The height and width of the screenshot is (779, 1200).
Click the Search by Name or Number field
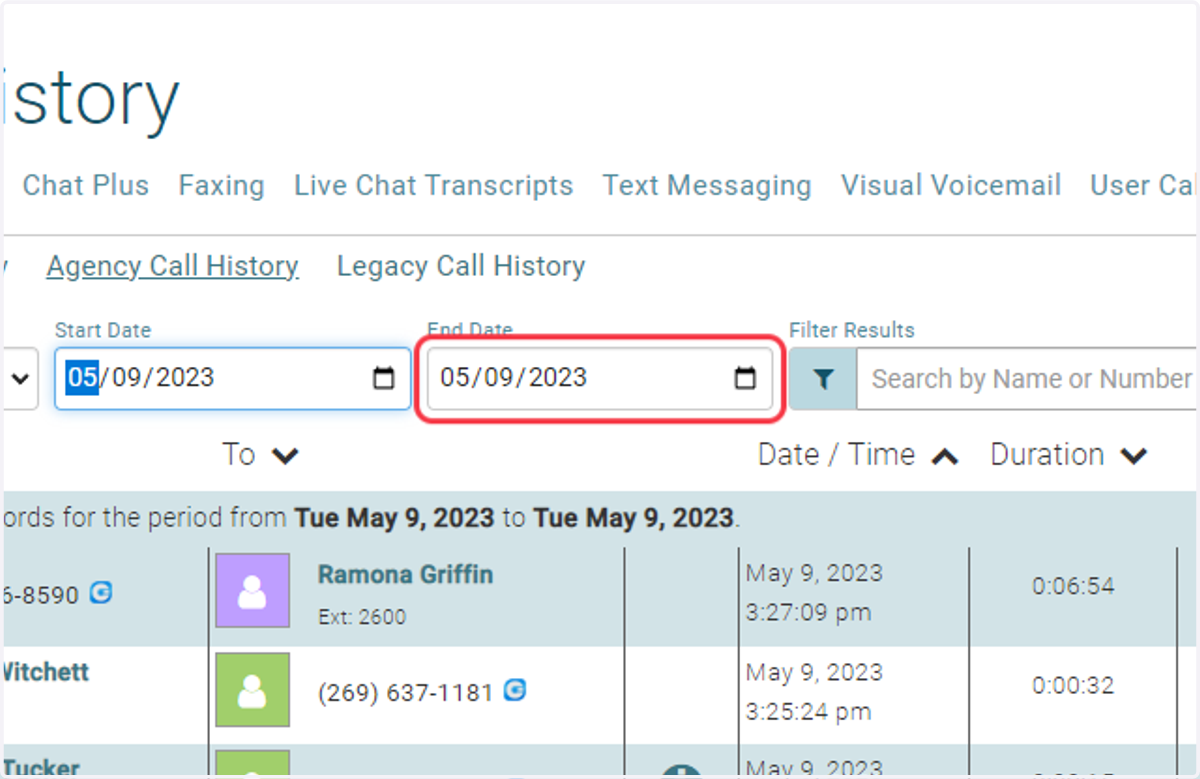pyautogui.click(x=1027, y=379)
